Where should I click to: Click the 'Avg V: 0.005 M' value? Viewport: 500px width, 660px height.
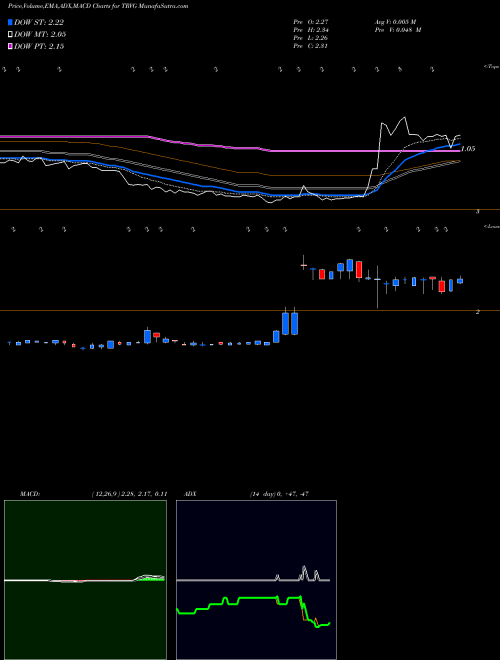click(x=396, y=21)
